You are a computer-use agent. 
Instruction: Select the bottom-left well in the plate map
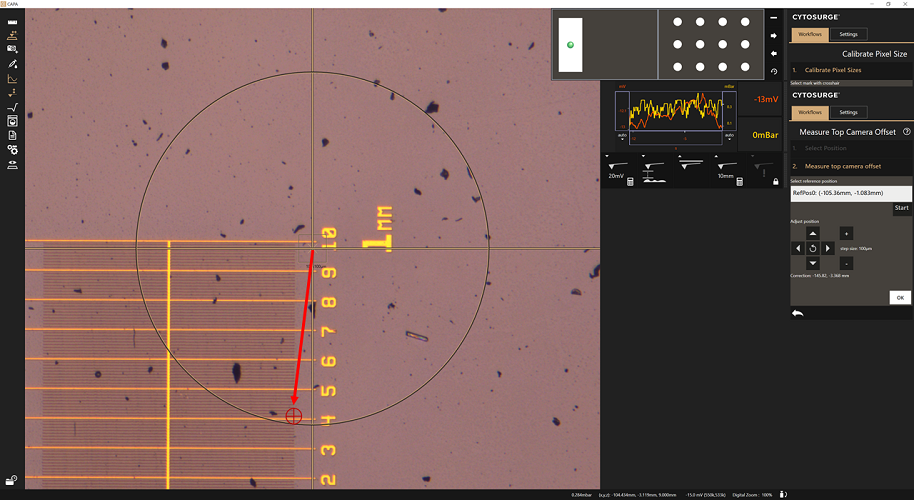677,67
